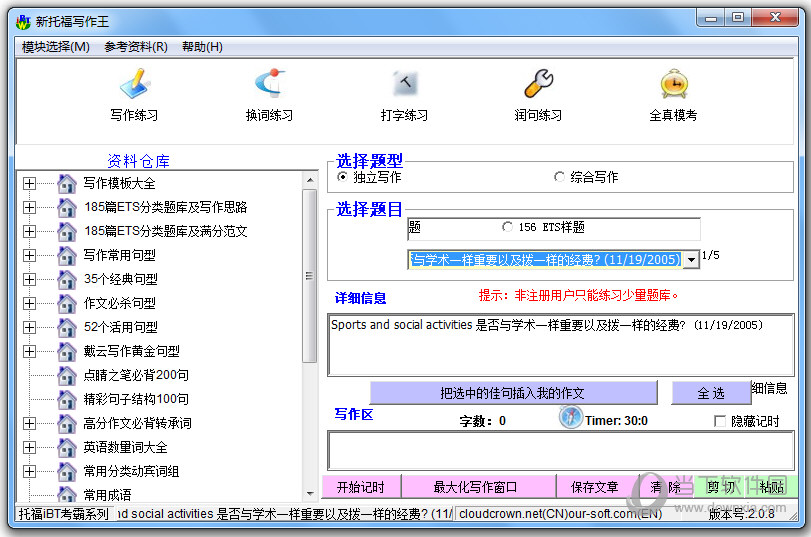Click the 详细信息 topic description box
This screenshot has width=811, height=537.
coord(561,345)
